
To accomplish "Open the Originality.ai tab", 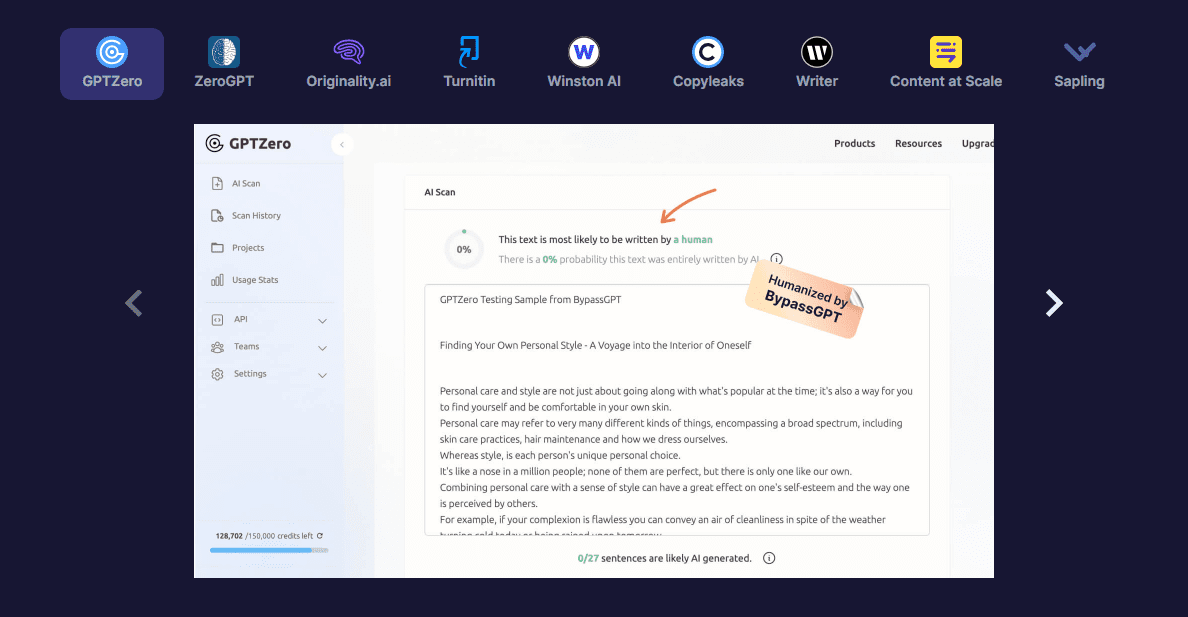I will (x=349, y=64).
